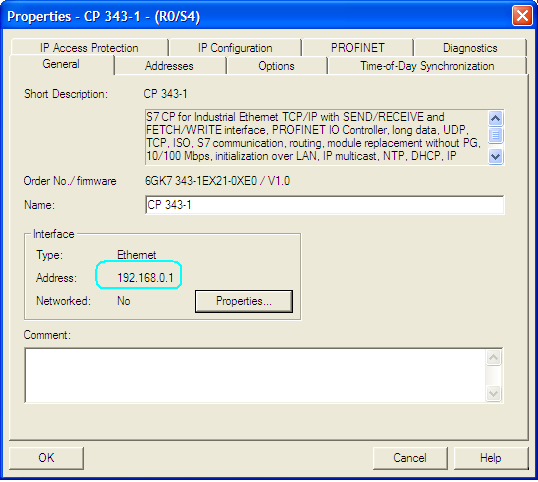Screen dimensions: 538x482
Task: Cancel the properties dialog
Action: (x=410, y=458)
